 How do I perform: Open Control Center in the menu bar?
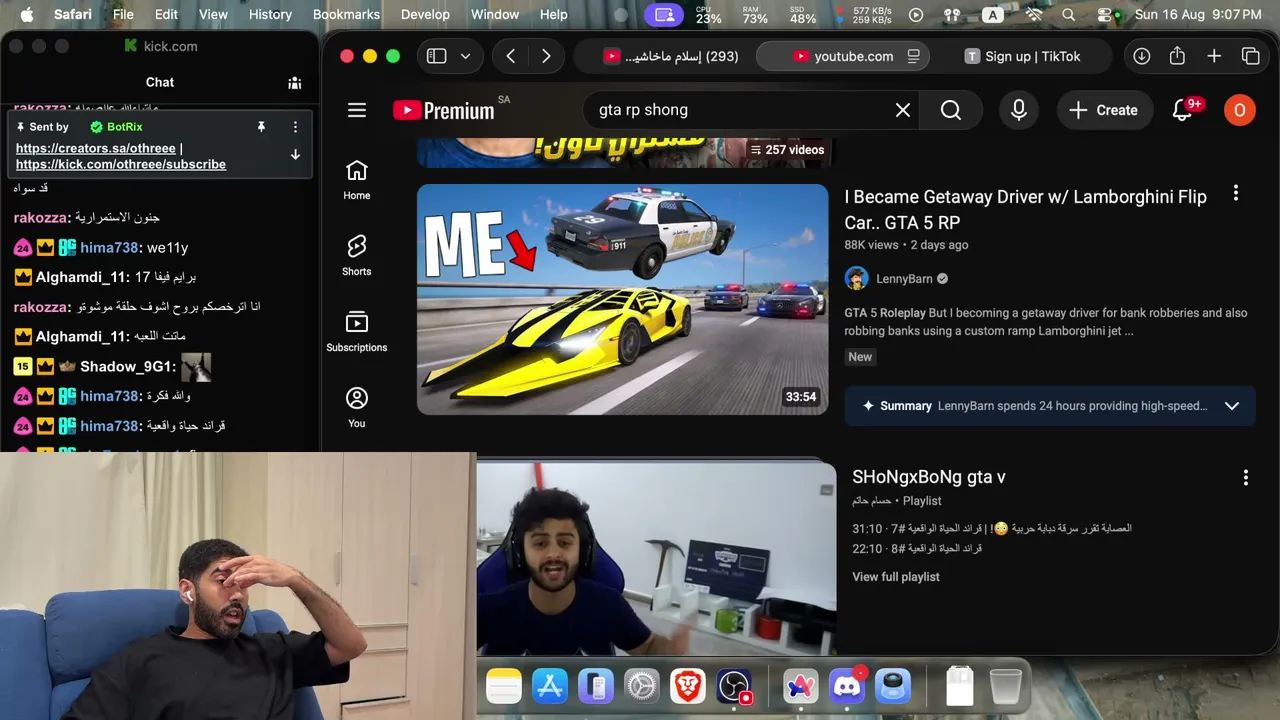point(1105,15)
